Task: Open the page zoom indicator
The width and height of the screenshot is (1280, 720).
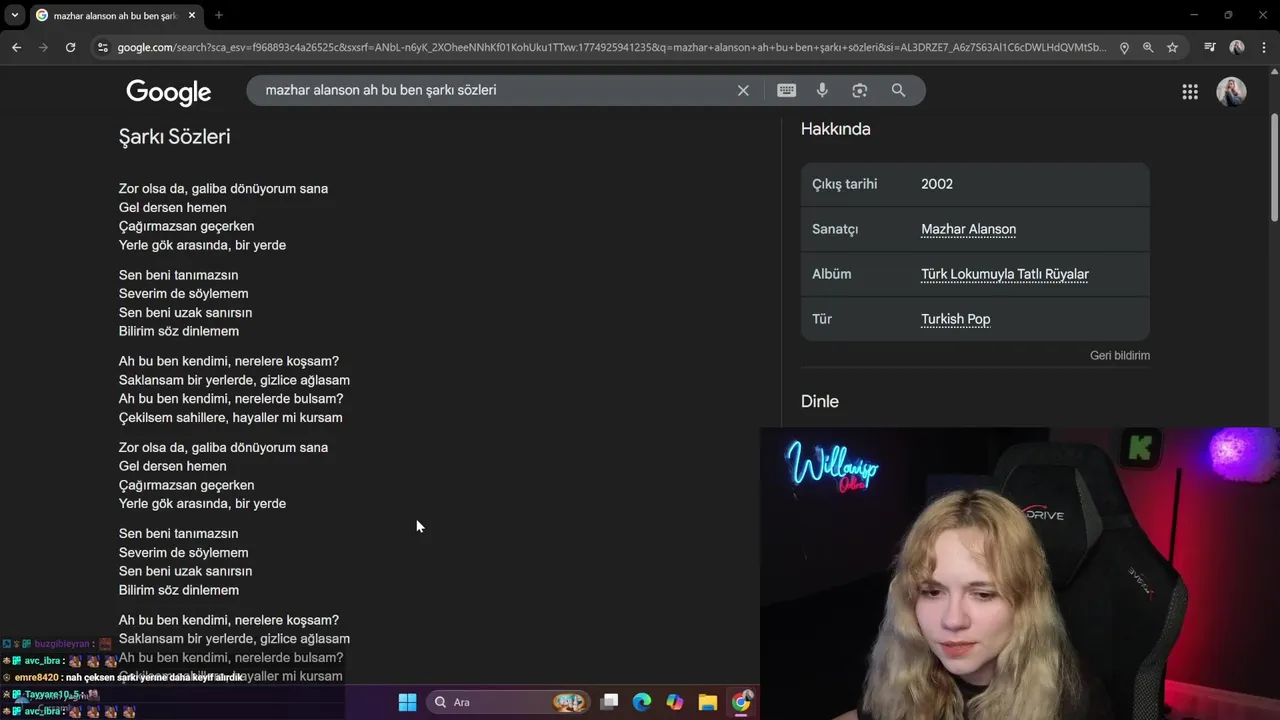Action: [1148, 47]
